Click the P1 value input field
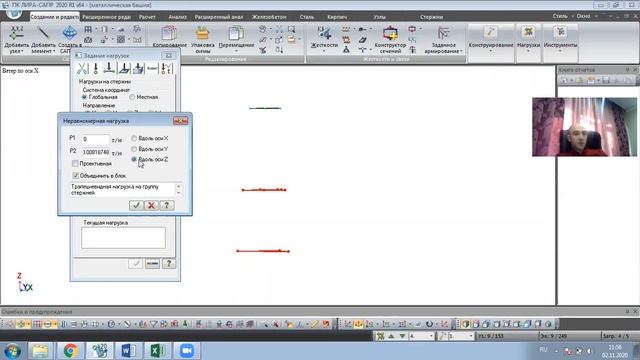640x360 pixels. 96,139
